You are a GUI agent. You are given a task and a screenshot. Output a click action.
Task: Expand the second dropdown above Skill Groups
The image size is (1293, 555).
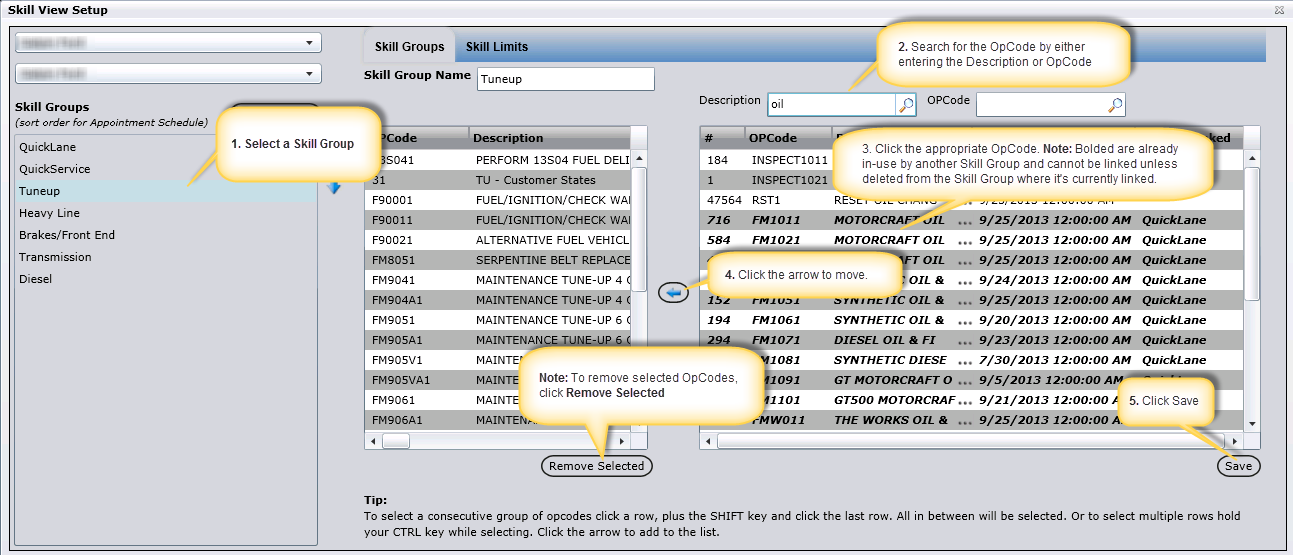(x=167, y=74)
